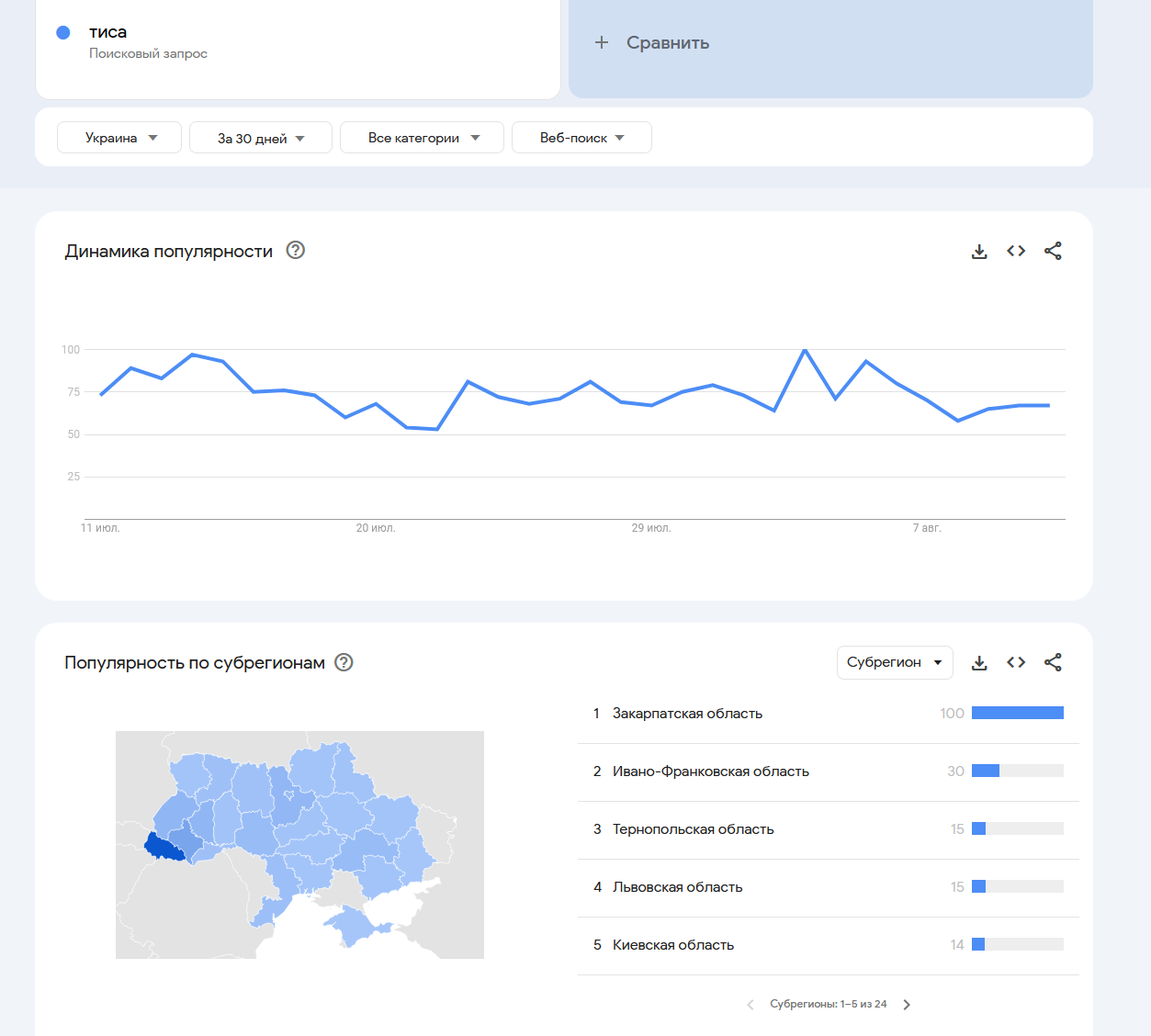Go to next page of subregions
The width and height of the screenshot is (1151, 1036).
pos(907,1005)
